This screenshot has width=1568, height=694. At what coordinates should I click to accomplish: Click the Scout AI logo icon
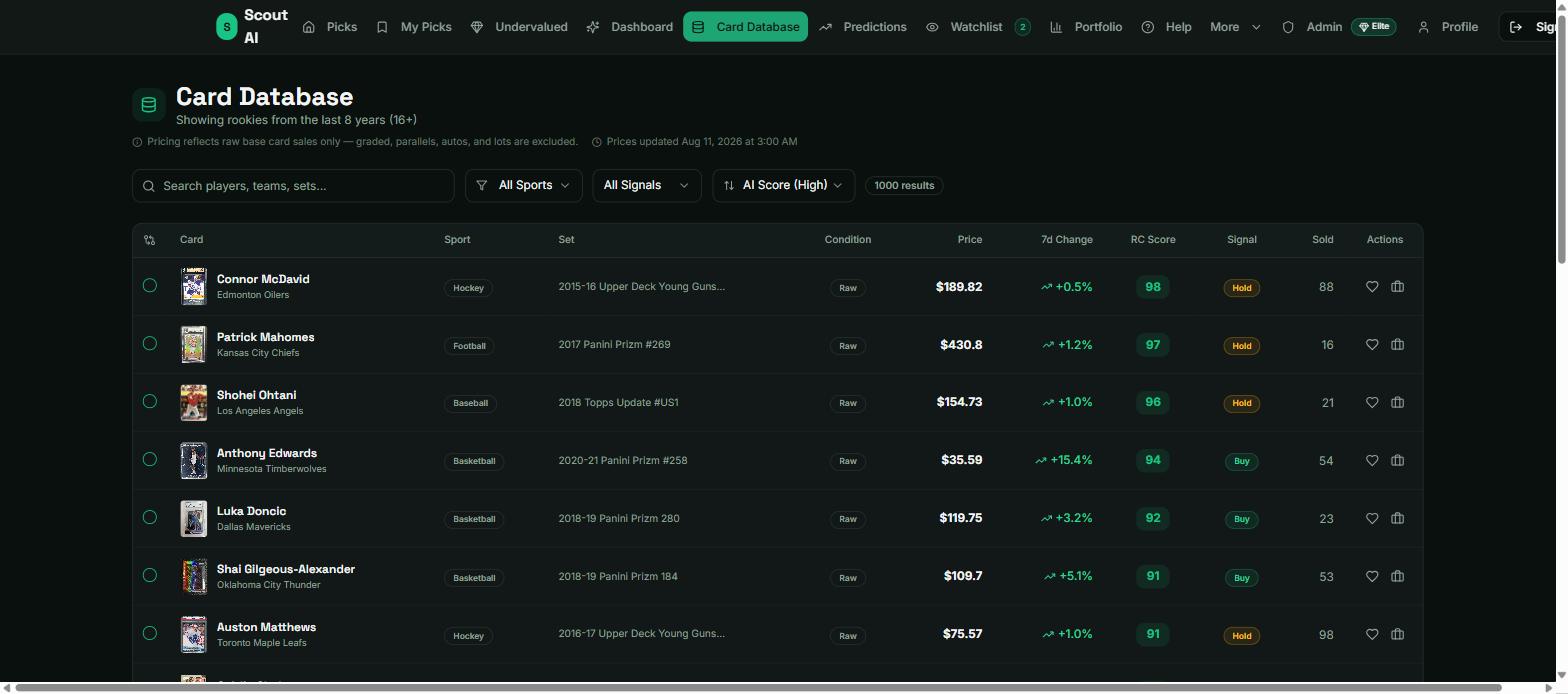pyautogui.click(x=227, y=27)
